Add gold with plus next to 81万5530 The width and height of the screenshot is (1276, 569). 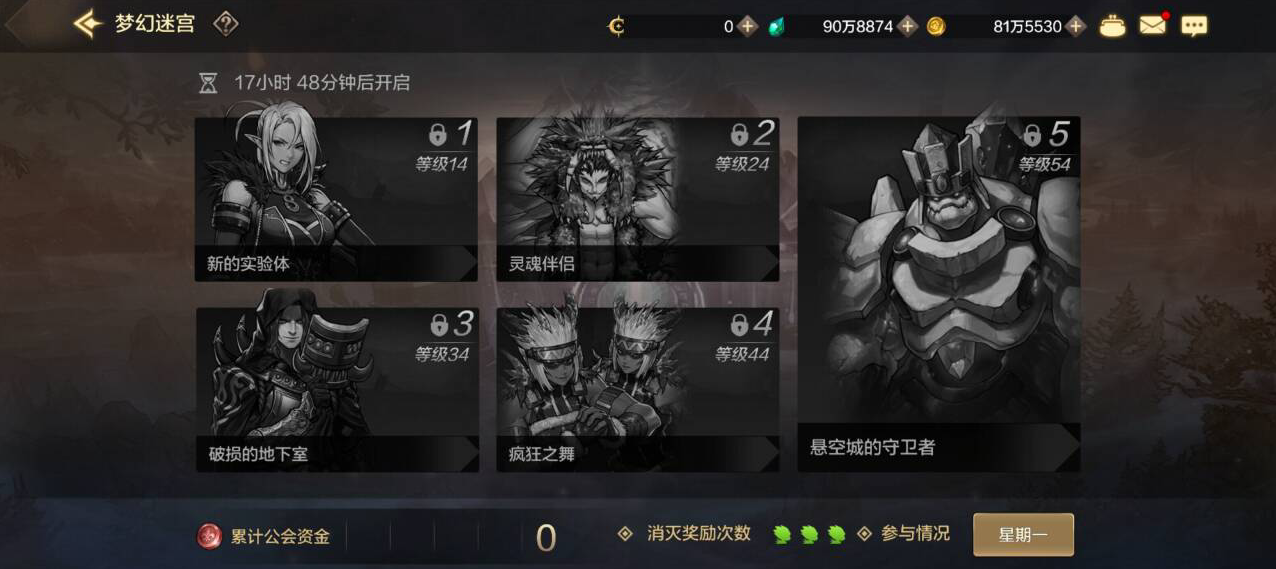1076,26
